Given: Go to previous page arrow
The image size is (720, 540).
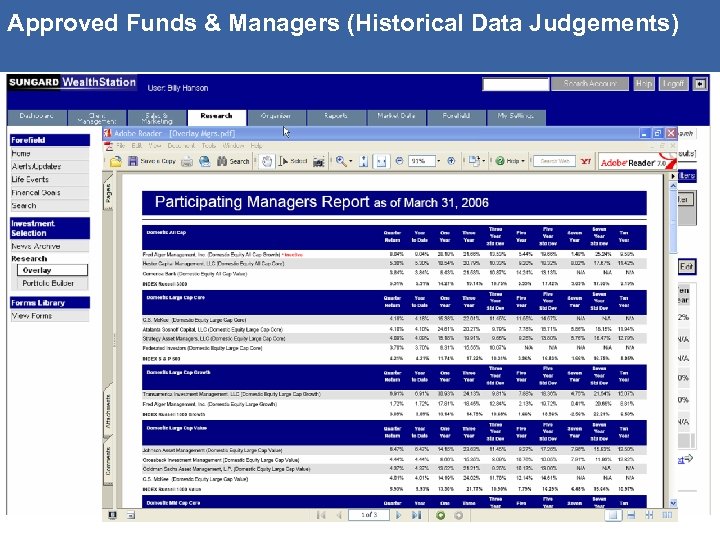Looking at the screenshot, I should point(339,515).
